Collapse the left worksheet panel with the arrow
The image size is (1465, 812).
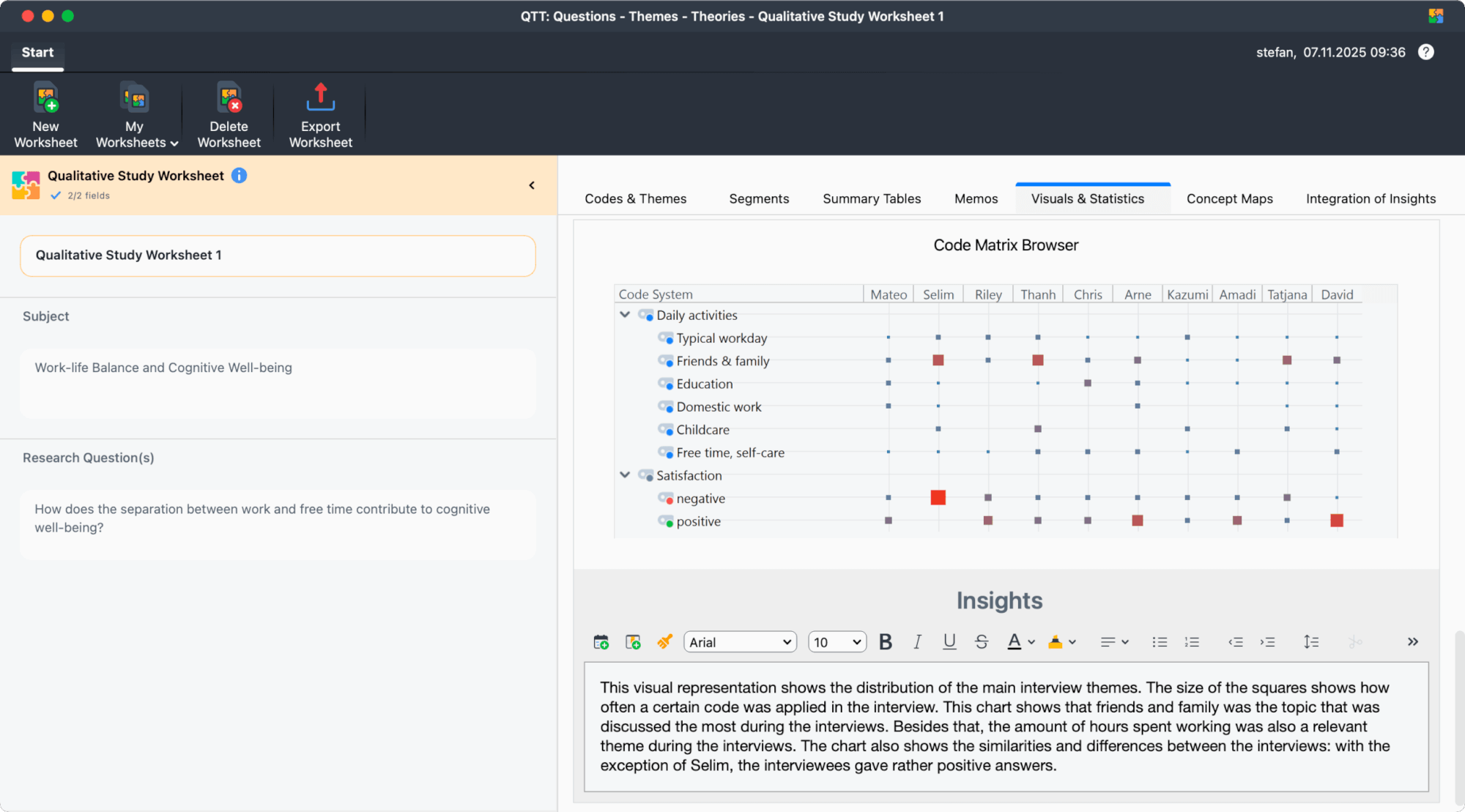[532, 185]
